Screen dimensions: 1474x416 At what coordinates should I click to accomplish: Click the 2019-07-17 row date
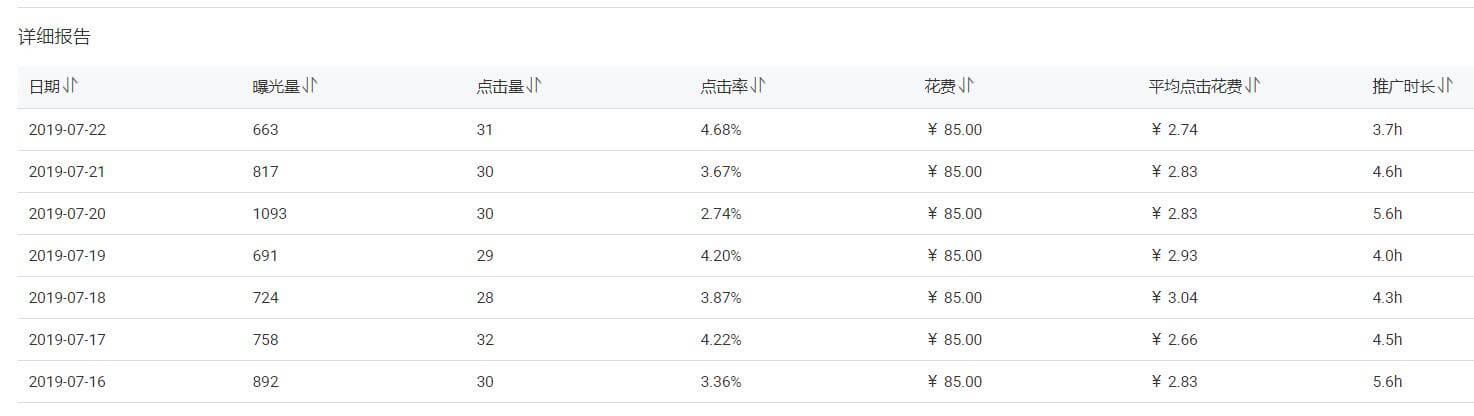[66, 340]
